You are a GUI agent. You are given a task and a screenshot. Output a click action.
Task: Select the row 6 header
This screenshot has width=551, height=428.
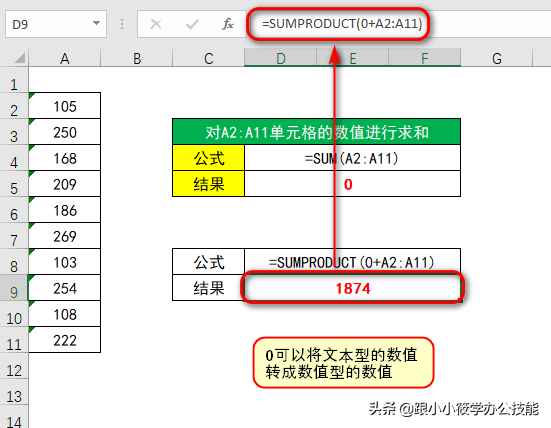(x=14, y=210)
